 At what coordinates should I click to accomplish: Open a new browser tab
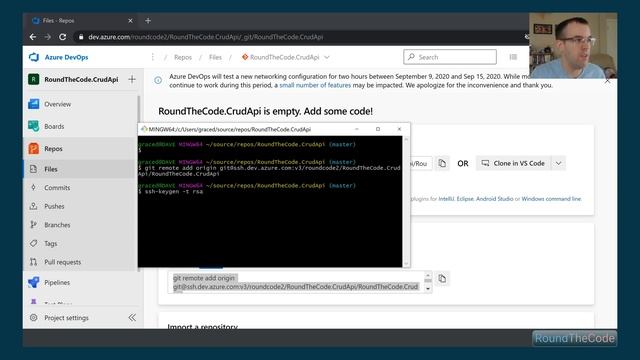[148, 20]
